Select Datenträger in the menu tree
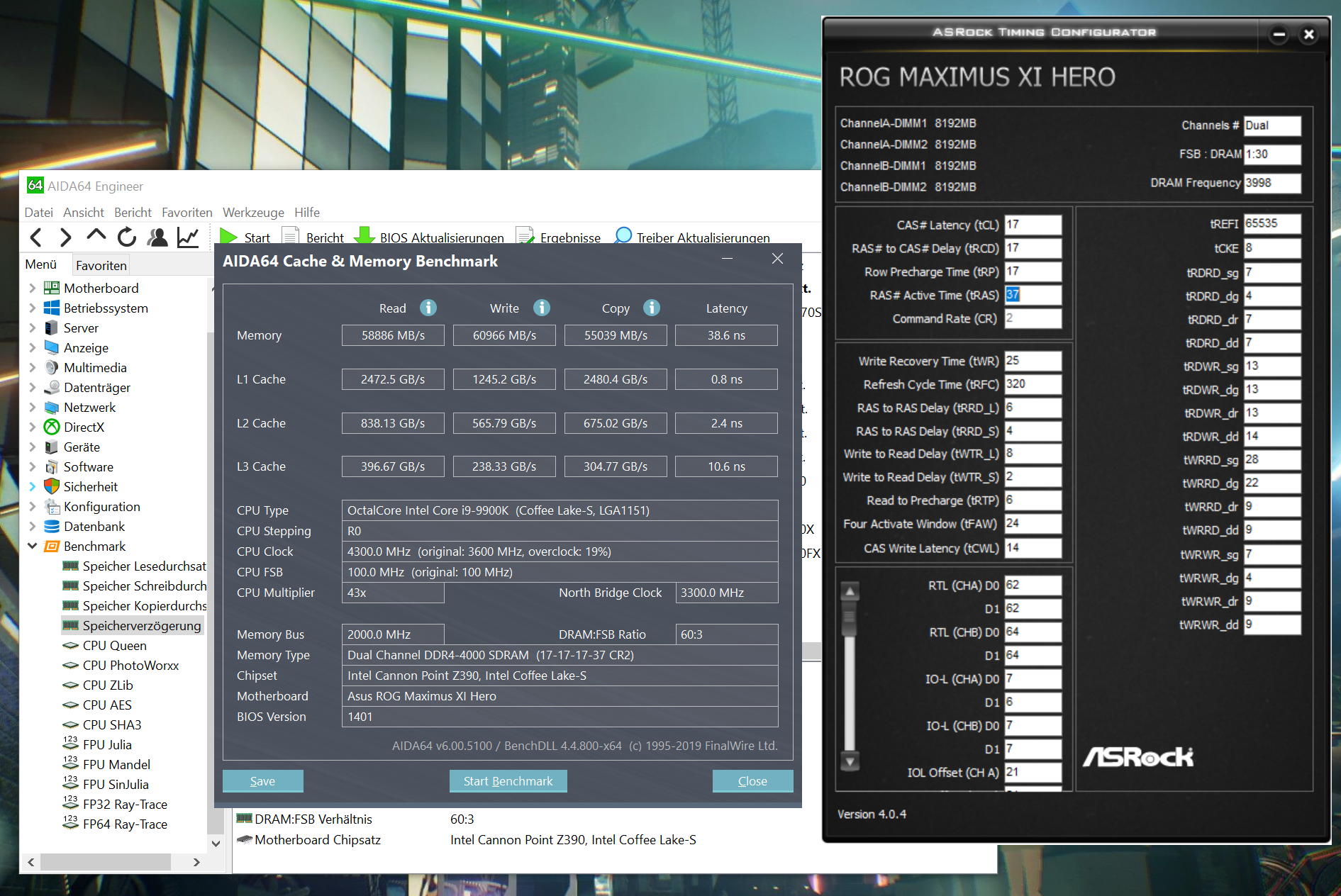The height and width of the screenshot is (896, 1341). tap(97, 388)
